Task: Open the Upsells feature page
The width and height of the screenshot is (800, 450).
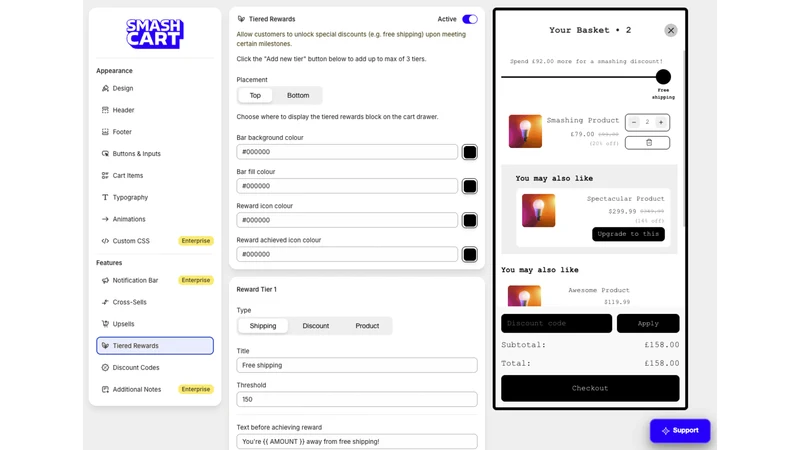Action: pos(155,324)
